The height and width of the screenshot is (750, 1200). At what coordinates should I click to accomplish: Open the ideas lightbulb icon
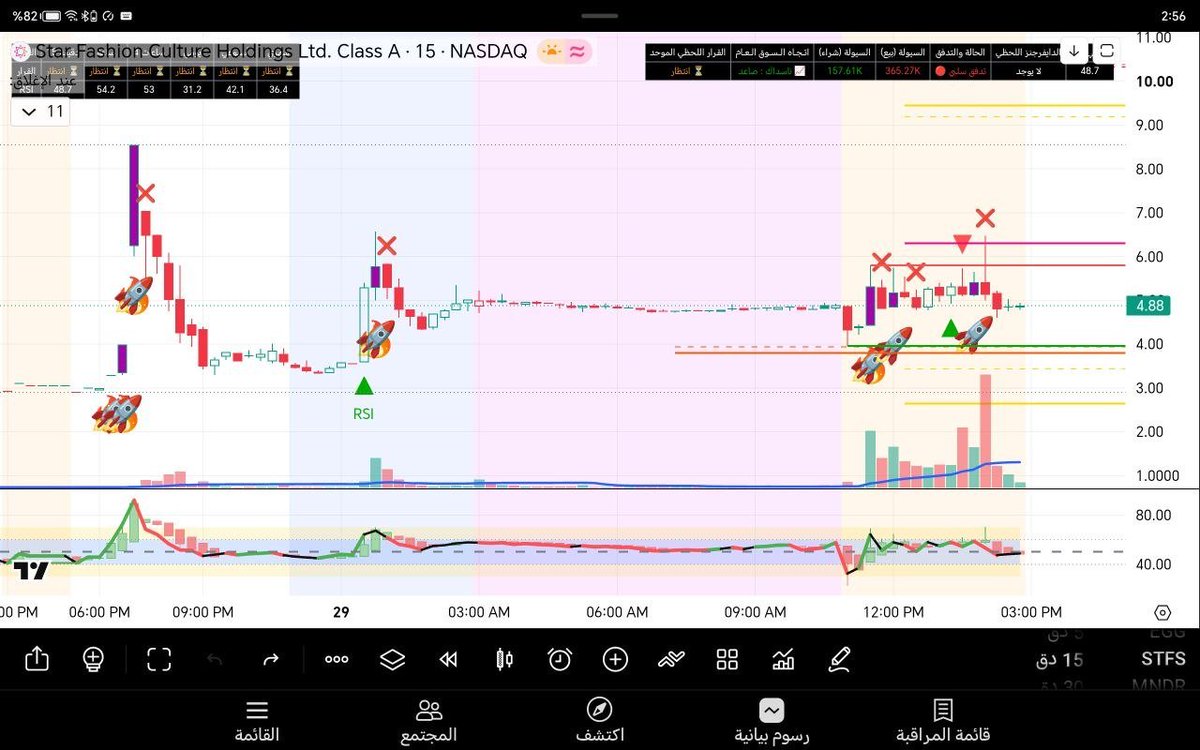pos(93,659)
